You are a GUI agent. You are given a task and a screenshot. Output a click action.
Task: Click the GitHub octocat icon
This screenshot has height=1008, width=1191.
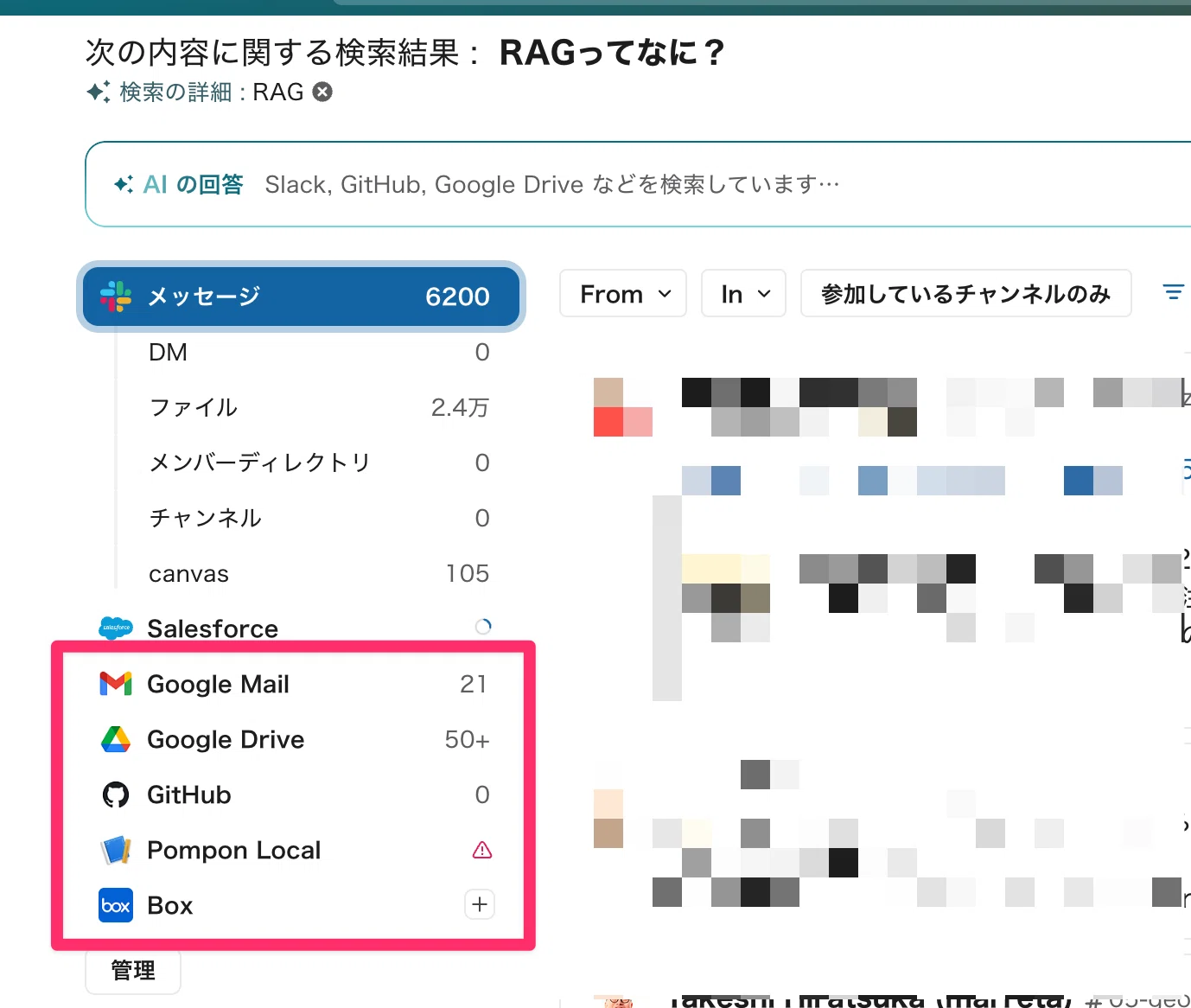(x=116, y=794)
